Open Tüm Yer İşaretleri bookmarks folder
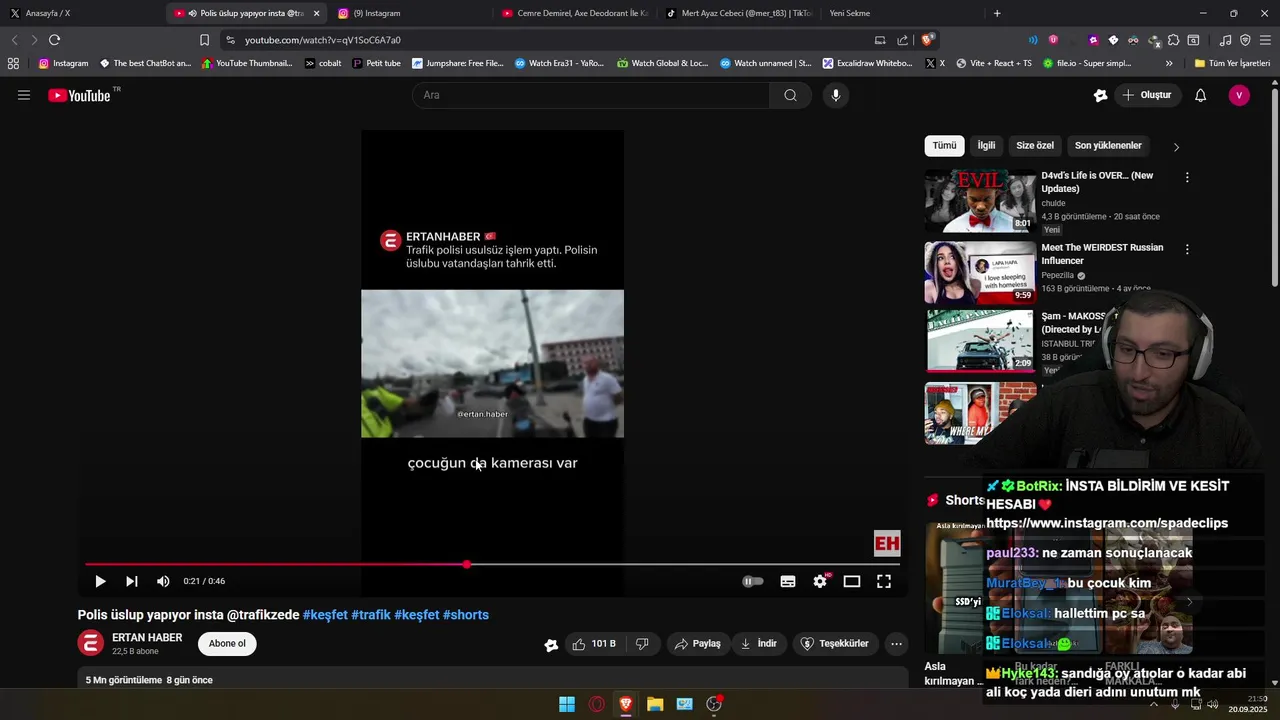 coord(1232,63)
